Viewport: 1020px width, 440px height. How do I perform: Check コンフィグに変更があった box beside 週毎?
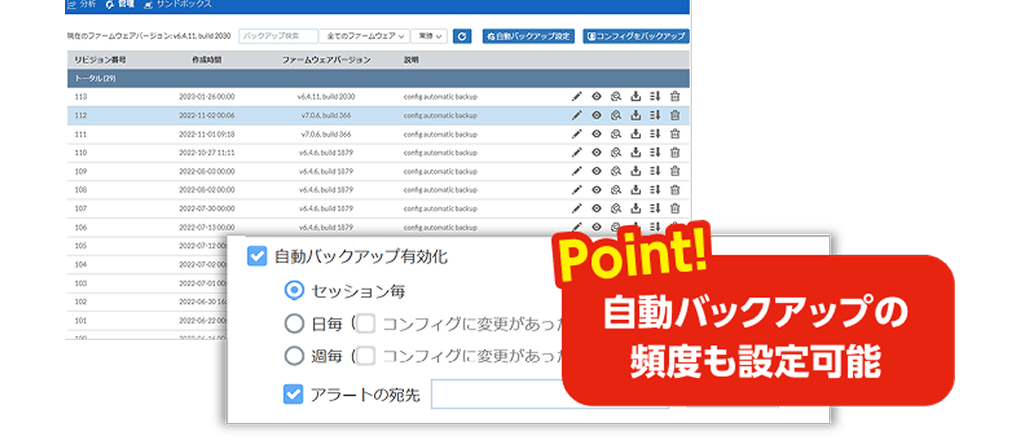(x=366, y=356)
